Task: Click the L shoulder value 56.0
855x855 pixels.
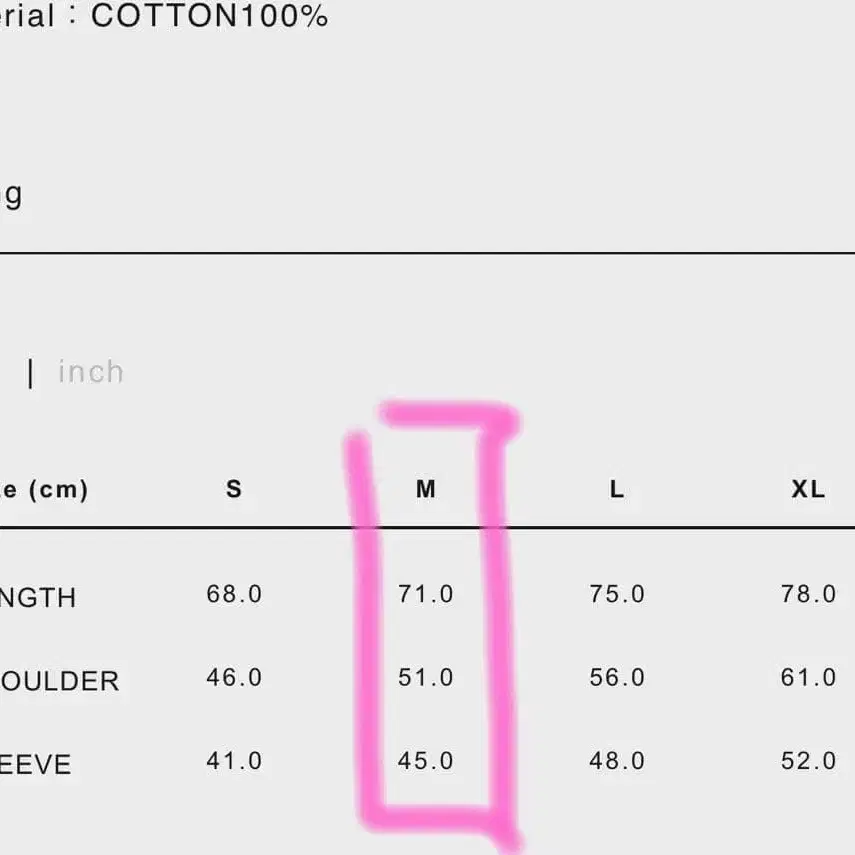Action: click(617, 678)
